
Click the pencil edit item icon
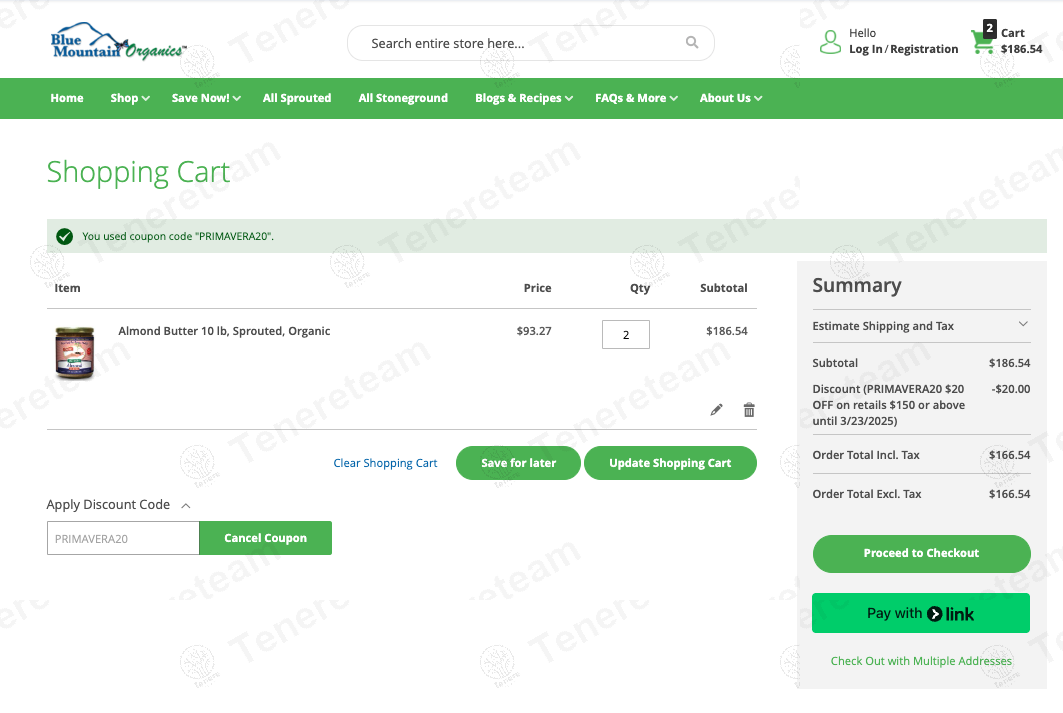coord(716,410)
